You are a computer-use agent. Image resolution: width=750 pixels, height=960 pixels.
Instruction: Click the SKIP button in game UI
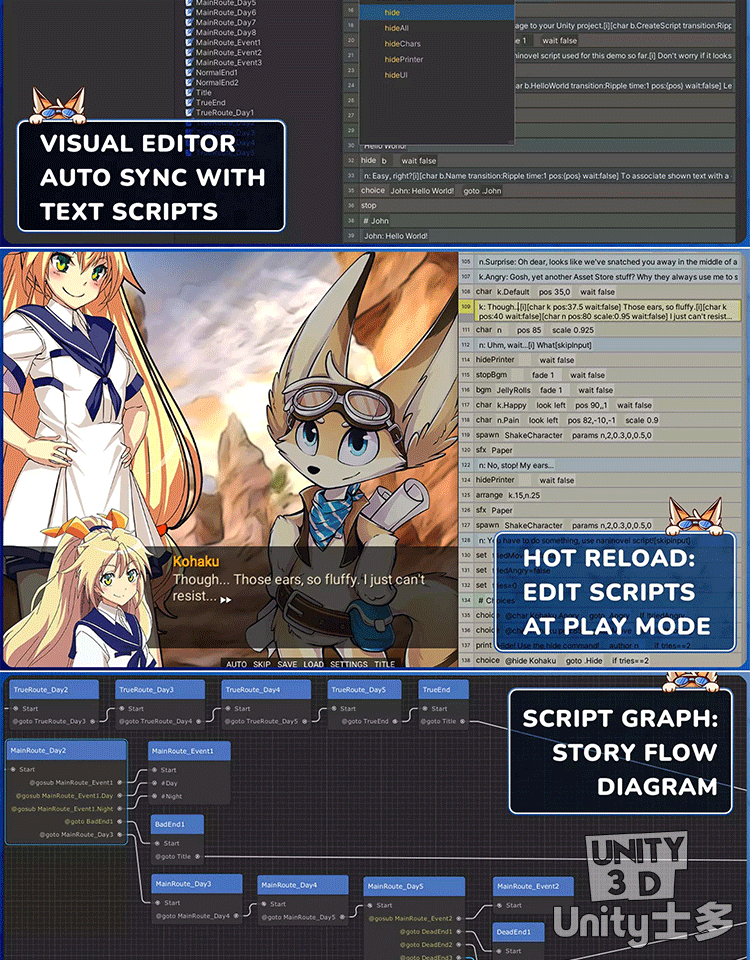pos(262,664)
